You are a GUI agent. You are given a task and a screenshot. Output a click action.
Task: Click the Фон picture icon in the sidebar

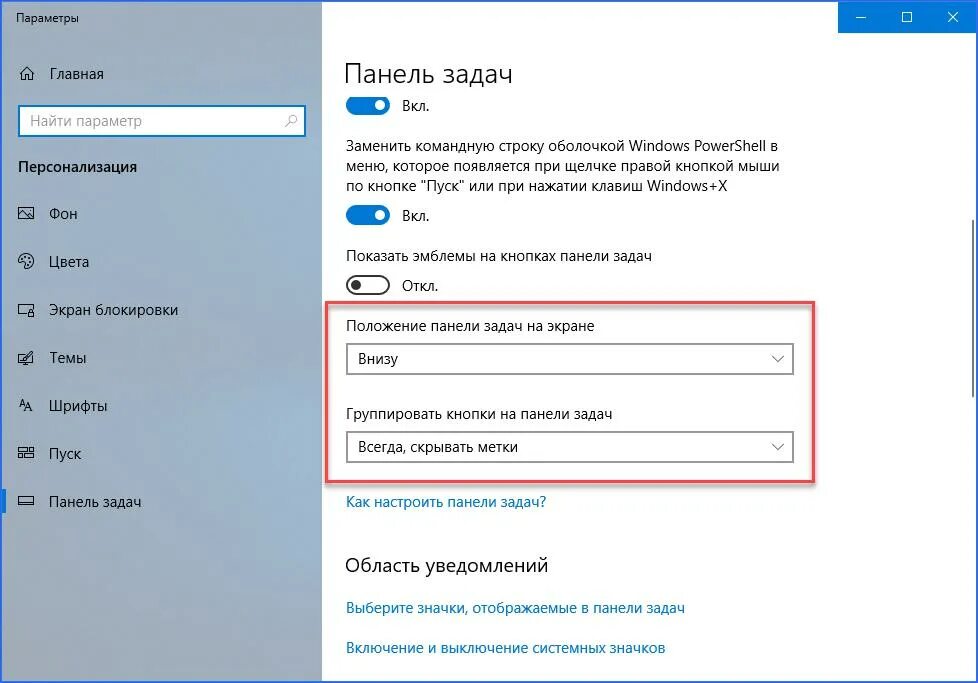[26, 213]
